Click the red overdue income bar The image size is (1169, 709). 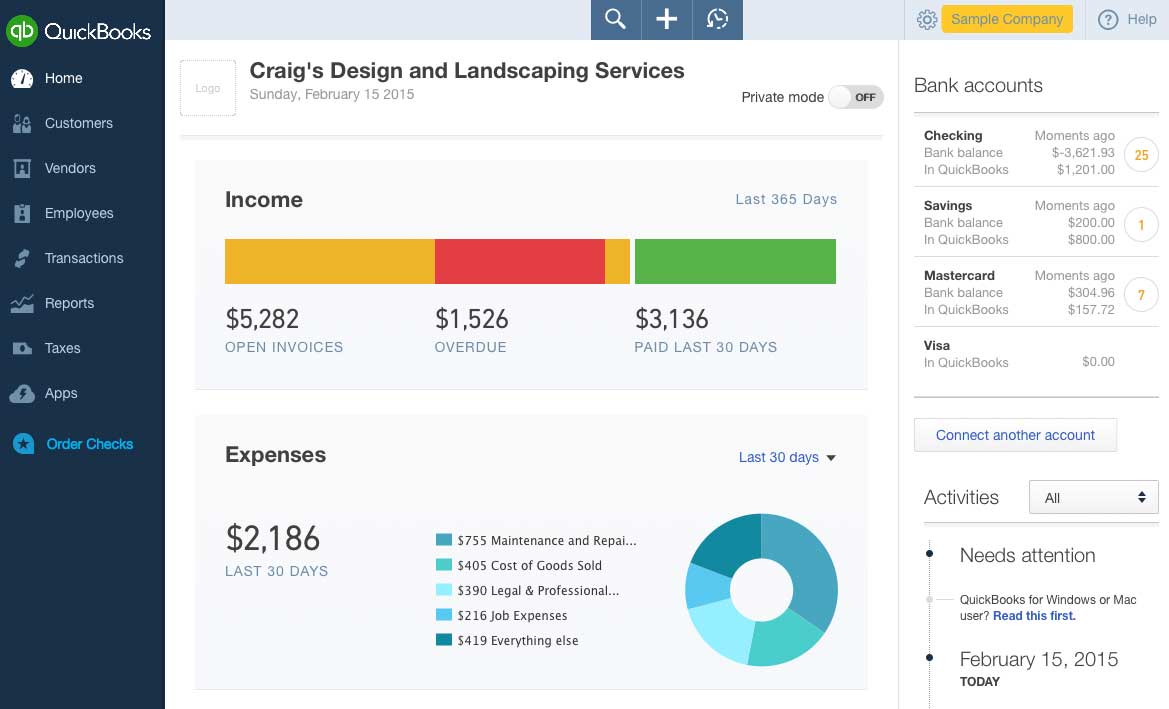(x=520, y=261)
